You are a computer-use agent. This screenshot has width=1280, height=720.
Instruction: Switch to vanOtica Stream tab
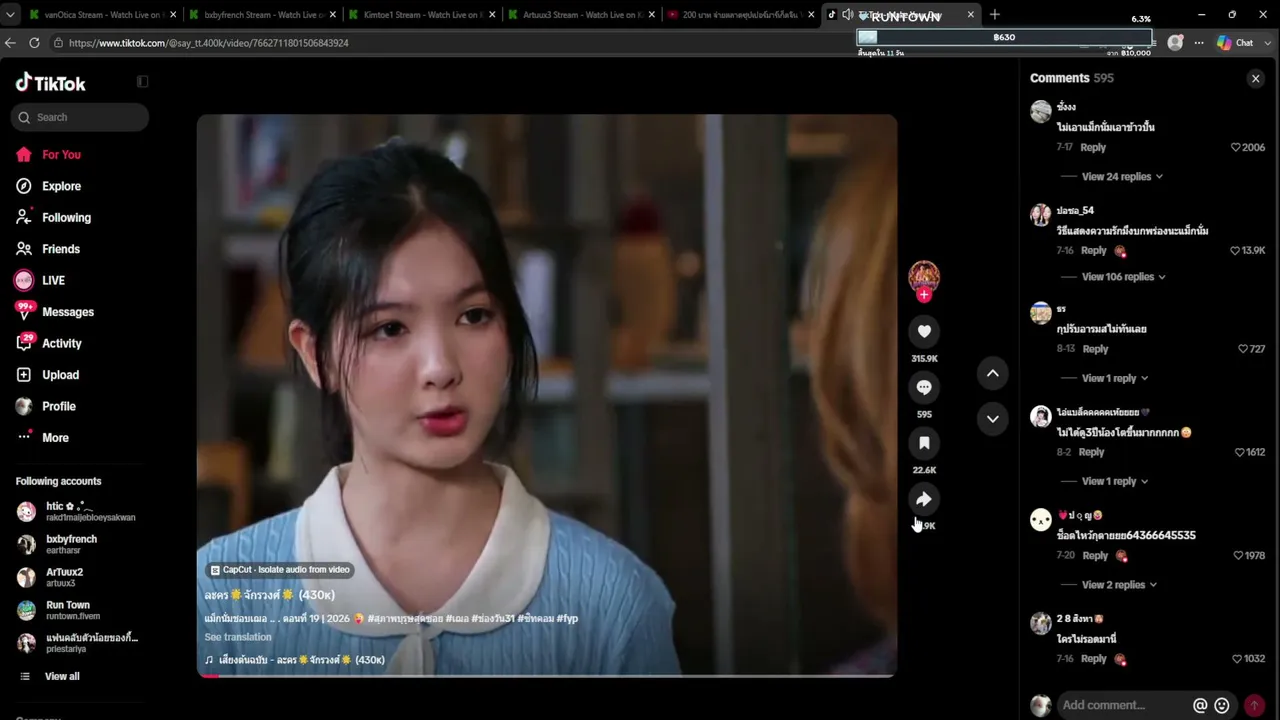(102, 15)
